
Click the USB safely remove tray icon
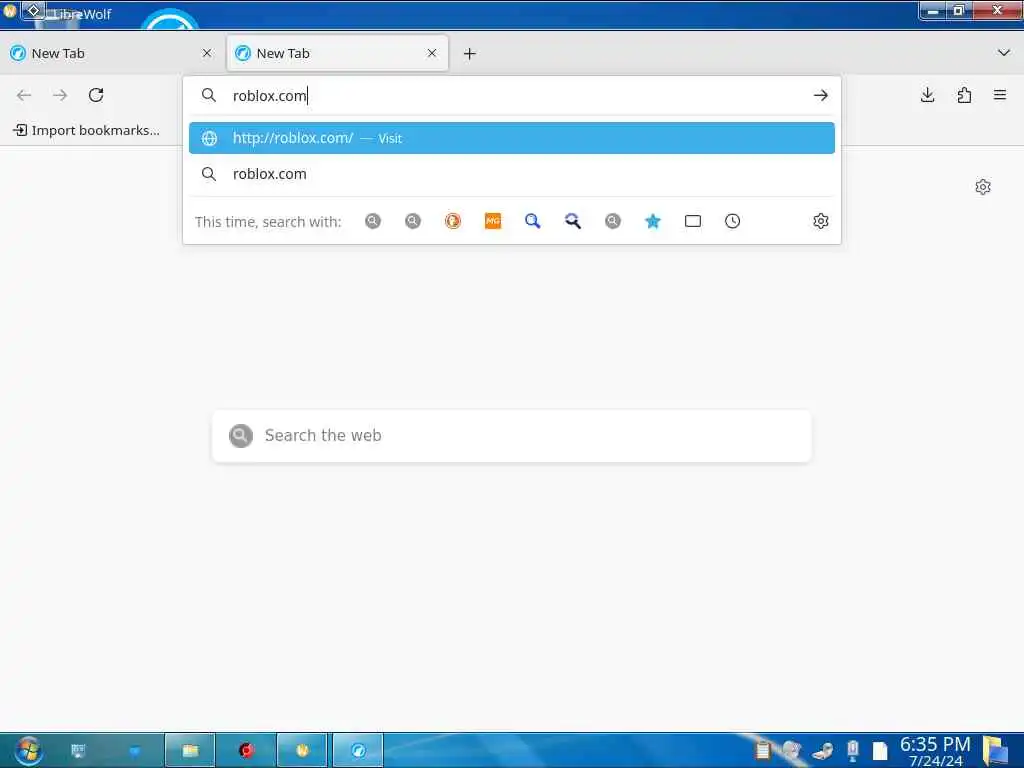click(x=852, y=750)
